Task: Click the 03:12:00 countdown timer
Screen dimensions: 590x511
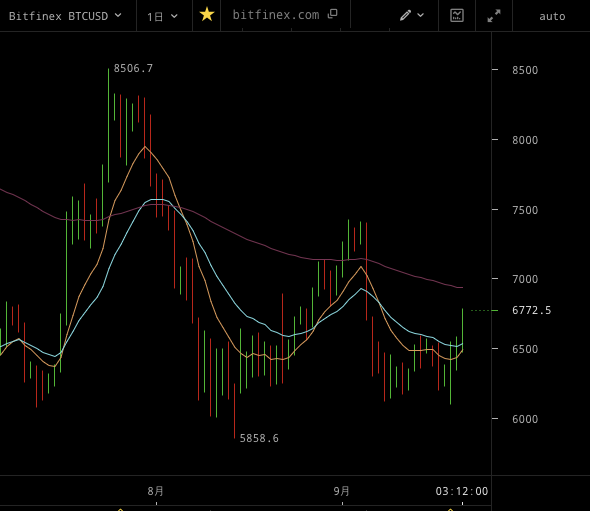Action: pyautogui.click(x=462, y=491)
